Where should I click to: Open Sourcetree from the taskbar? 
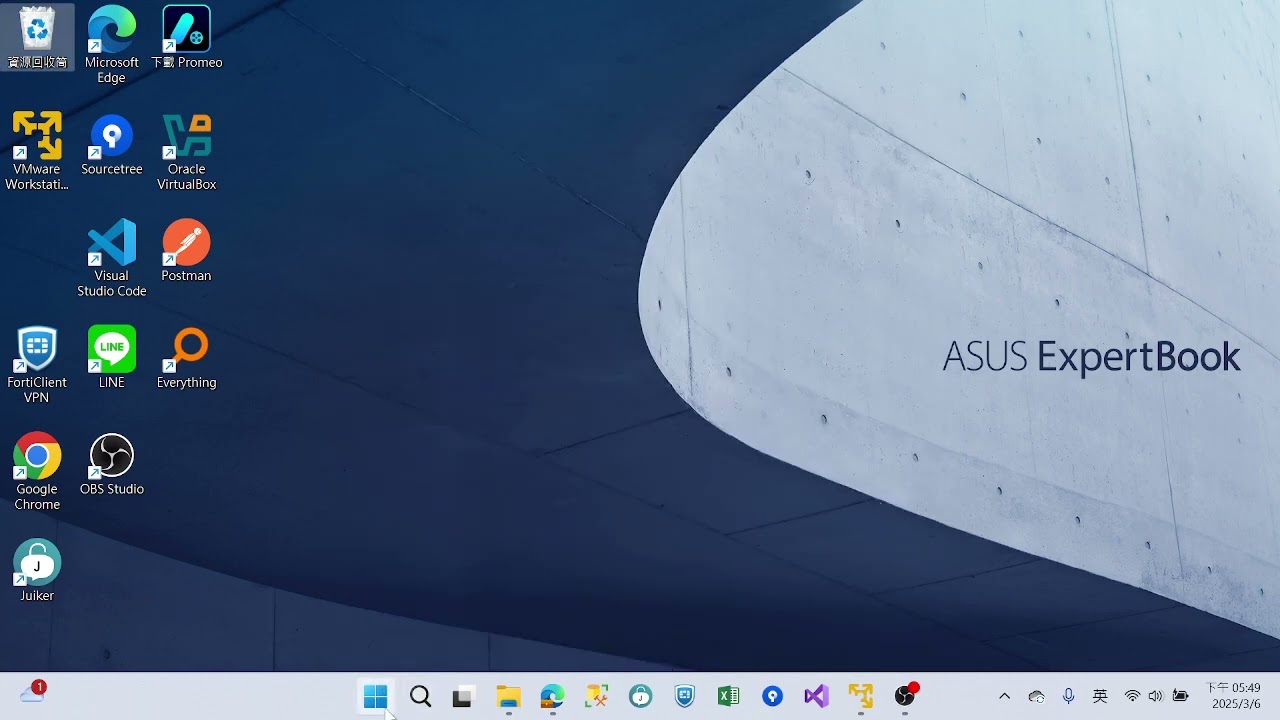click(772, 697)
